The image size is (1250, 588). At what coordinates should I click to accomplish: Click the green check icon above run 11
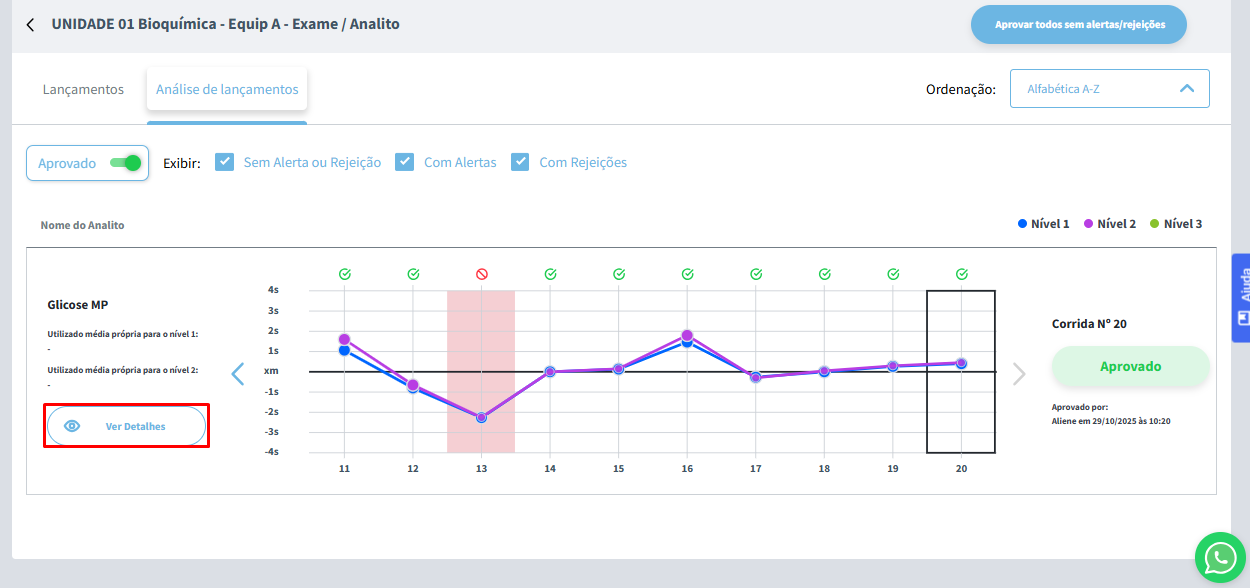(x=344, y=274)
